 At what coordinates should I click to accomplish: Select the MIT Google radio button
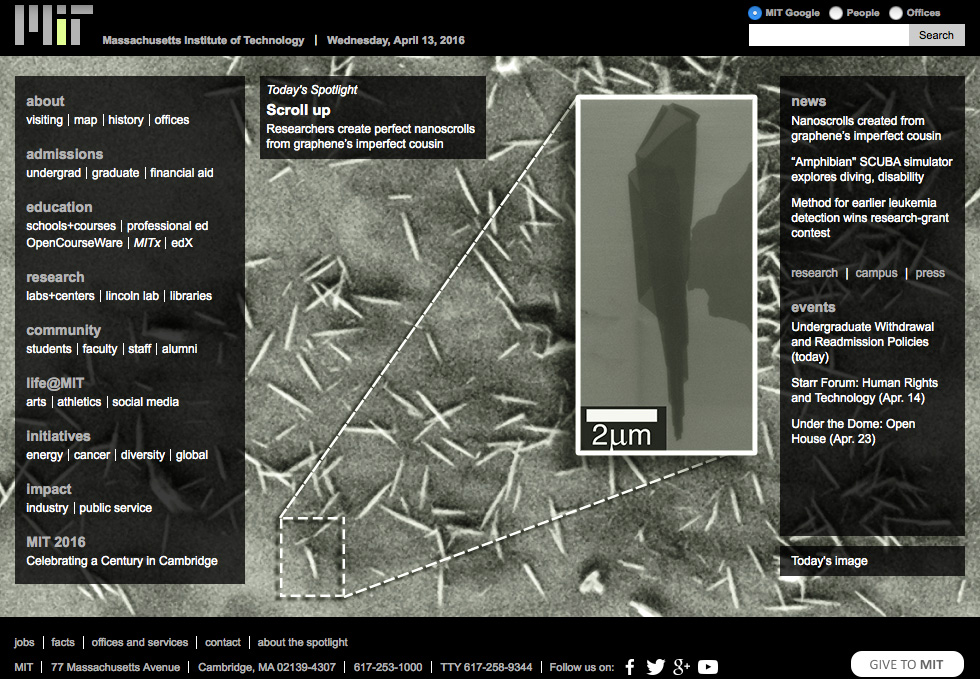(x=754, y=13)
